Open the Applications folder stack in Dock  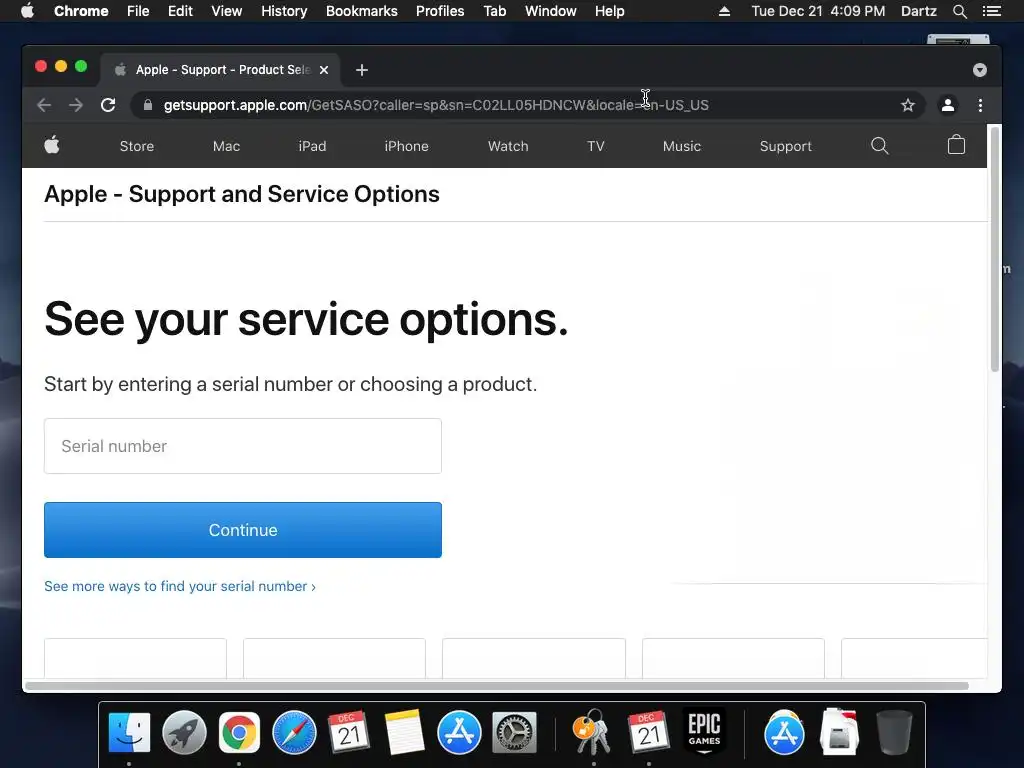[x=784, y=732]
